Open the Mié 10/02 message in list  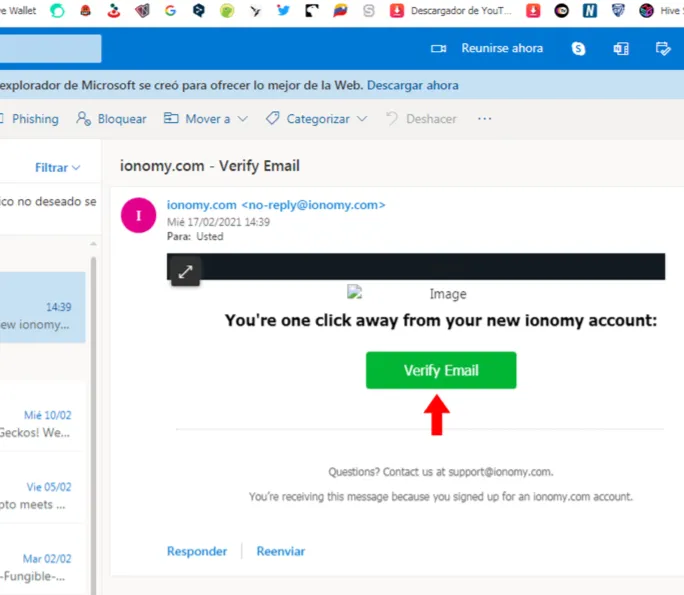pyautogui.click(x=42, y=415)
